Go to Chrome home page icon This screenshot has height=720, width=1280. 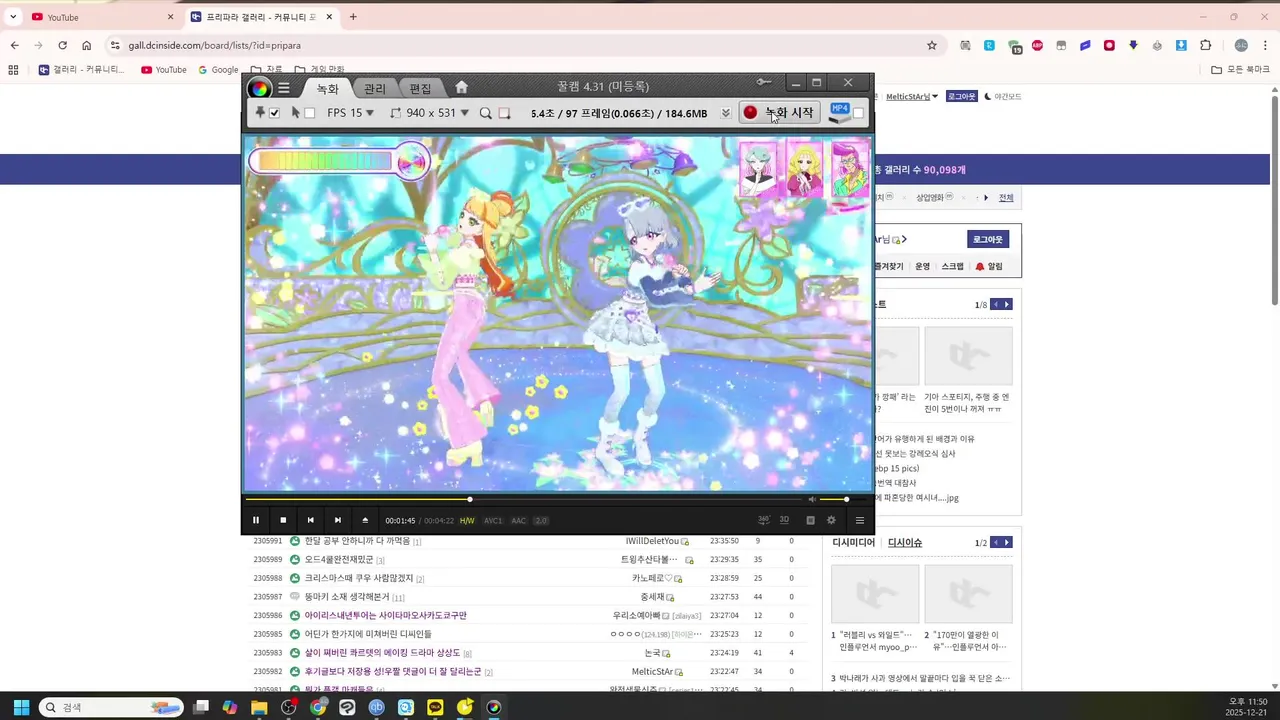point(87,45)
